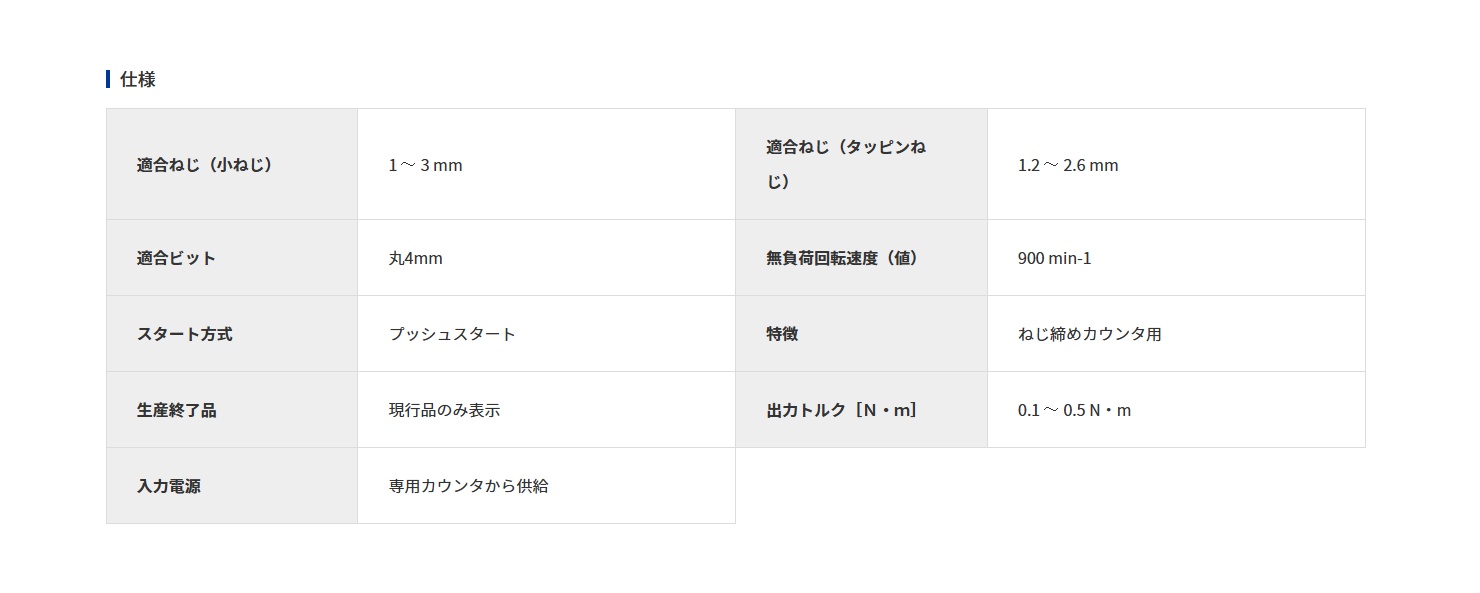Click the 1.2～2.6 mm value
Screen dimensions: 1480x593
point(1068,165)
